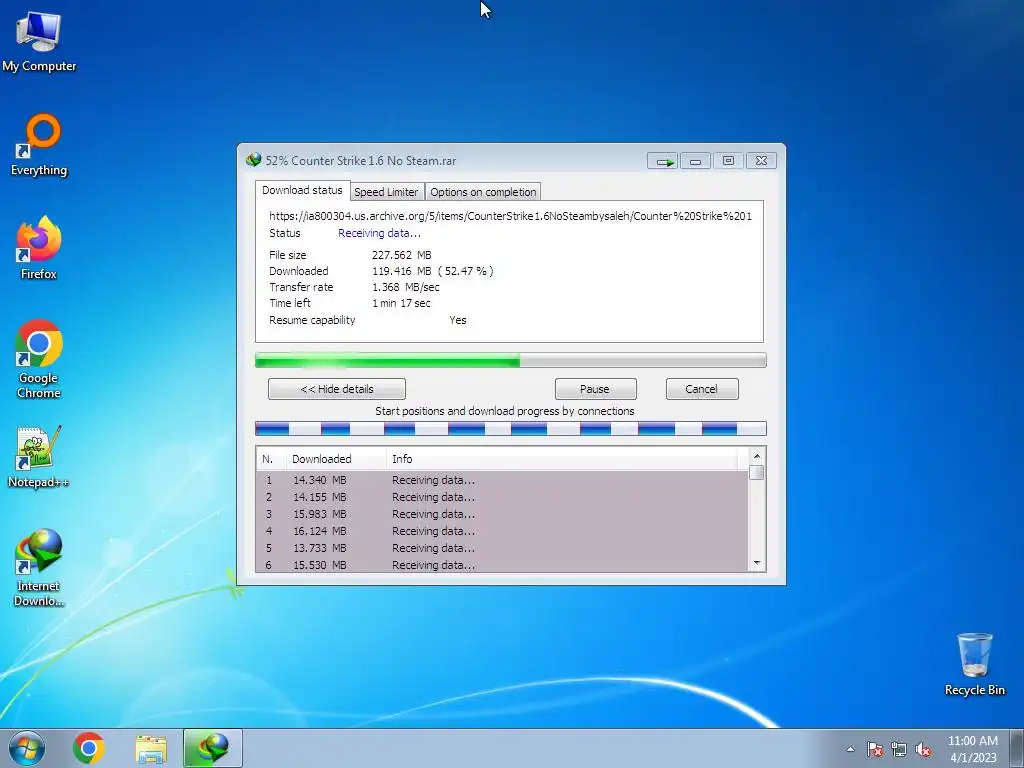The image size is (1024, 768).
Task: Select connection row 3 with 15.983 MB
Action: pos(502,514)
